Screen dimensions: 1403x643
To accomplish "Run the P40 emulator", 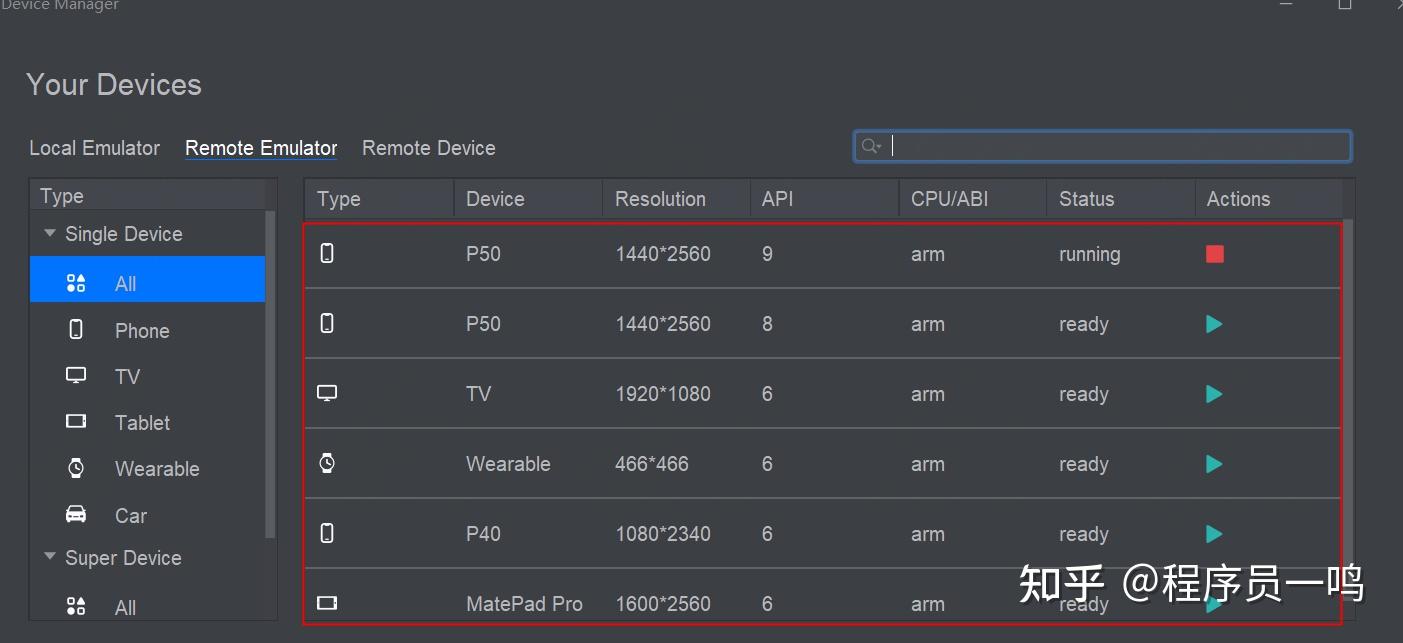I will 1214,534.
